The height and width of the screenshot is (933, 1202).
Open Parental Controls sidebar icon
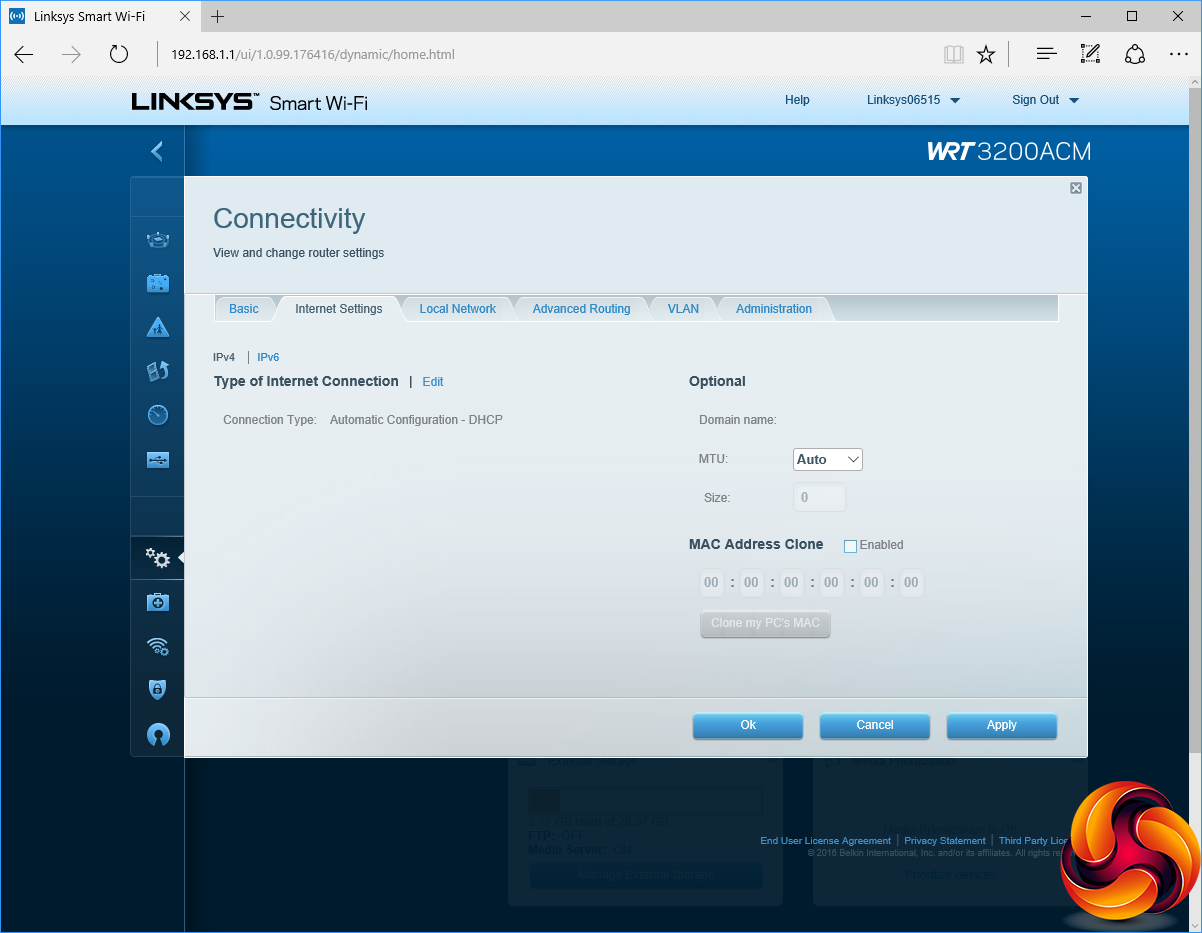pyautogui.click(x=157, y=327)
